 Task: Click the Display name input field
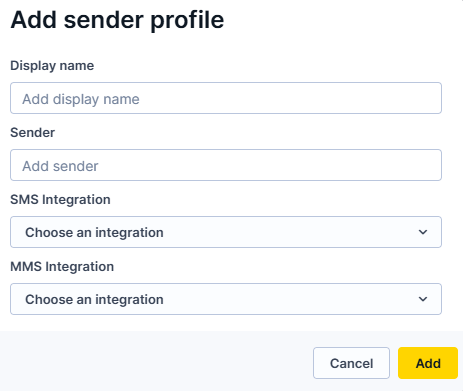(x=226, y=98)
